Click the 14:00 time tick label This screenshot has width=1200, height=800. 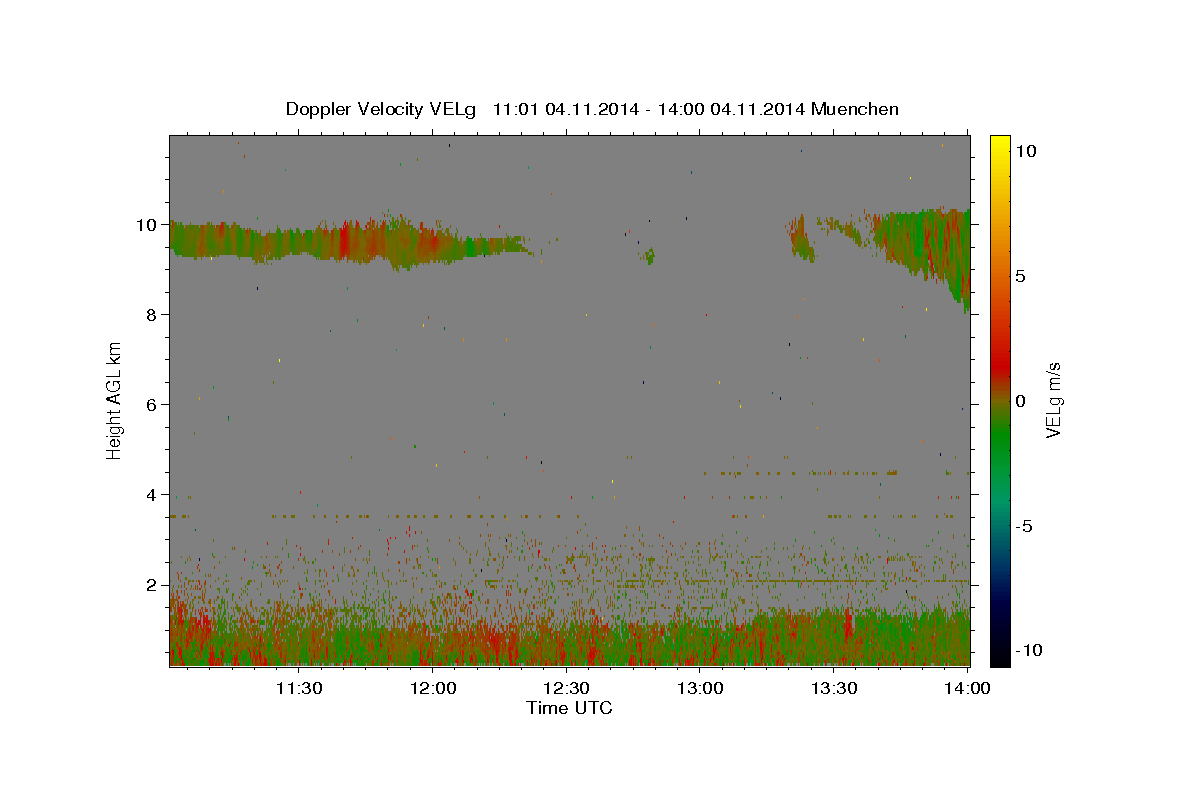967,688
